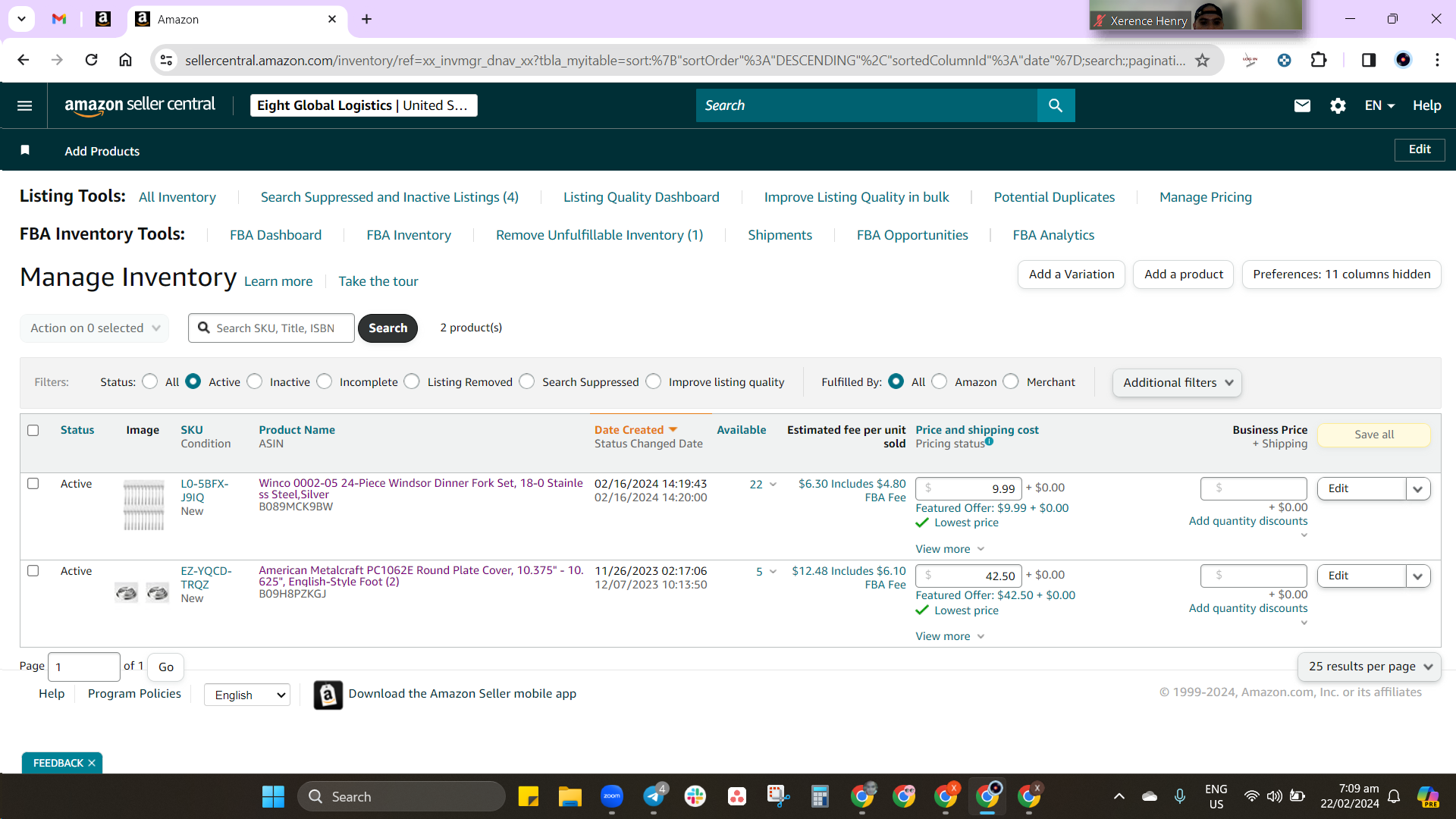This screenshot has height=819, width=1456.
Task: Go to Shipments
Action: coord(780,235)
